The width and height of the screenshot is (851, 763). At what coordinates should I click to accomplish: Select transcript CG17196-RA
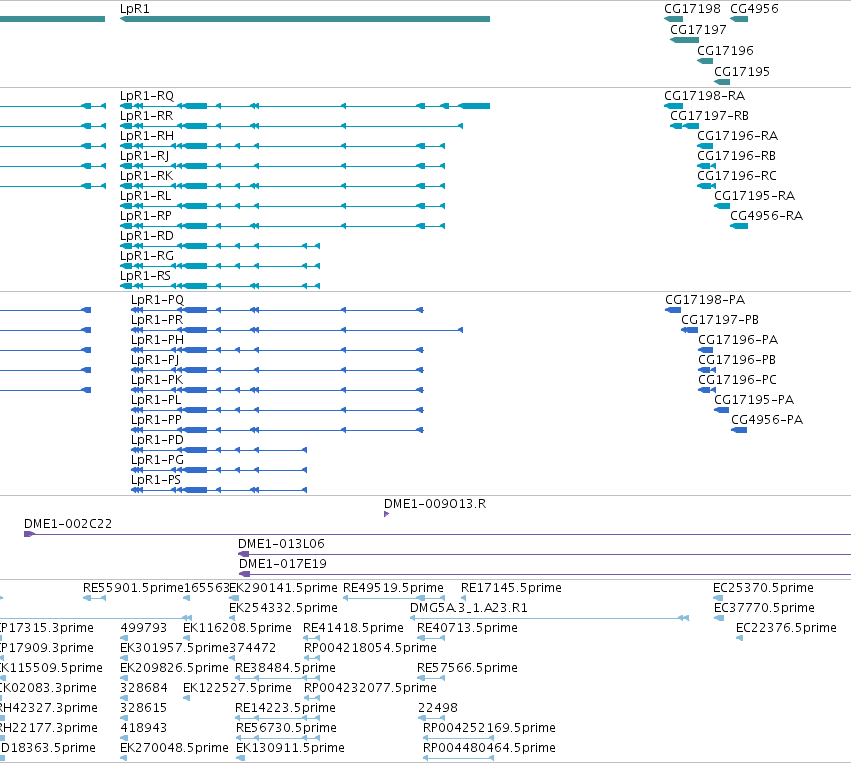click(705, 146)
